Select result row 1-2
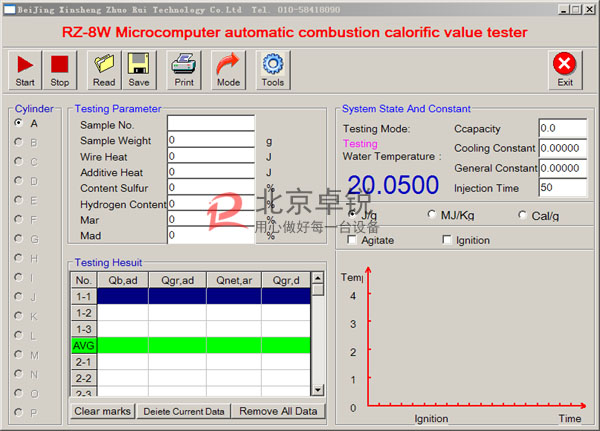The height and width of the screenshot is (431, 600). point(191,313)
